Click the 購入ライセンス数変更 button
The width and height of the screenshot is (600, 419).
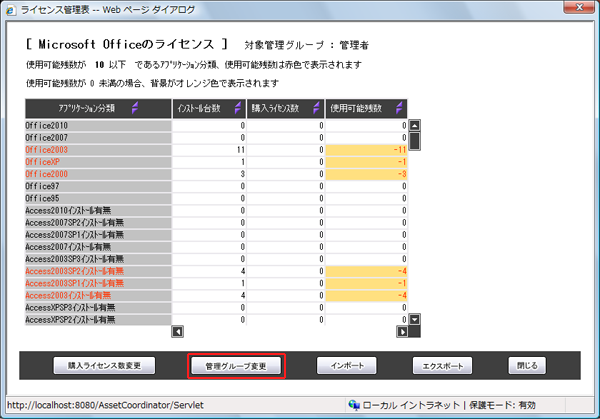[104, 365]
